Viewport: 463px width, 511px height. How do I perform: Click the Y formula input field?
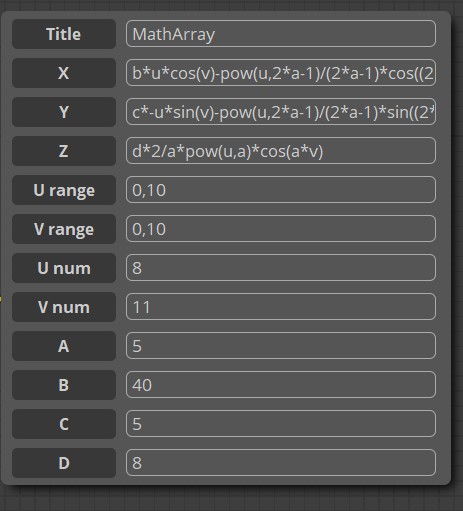(x=281, y=112)
